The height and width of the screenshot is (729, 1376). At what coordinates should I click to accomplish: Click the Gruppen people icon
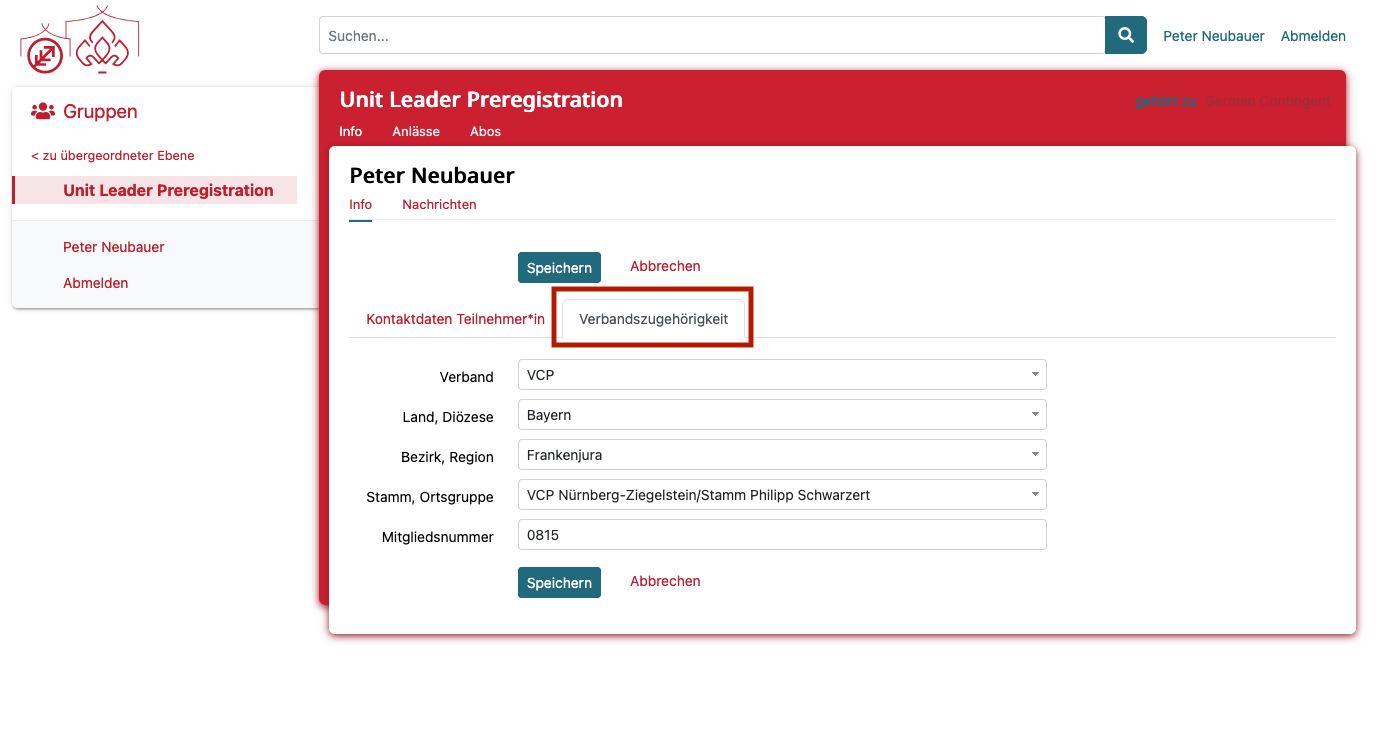click(x=43, y=111)
